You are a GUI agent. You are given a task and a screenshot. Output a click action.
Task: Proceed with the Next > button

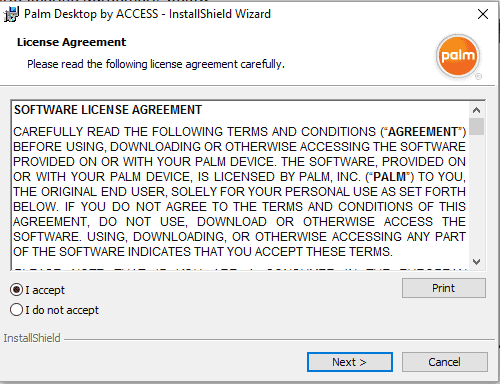click(350, 362)
